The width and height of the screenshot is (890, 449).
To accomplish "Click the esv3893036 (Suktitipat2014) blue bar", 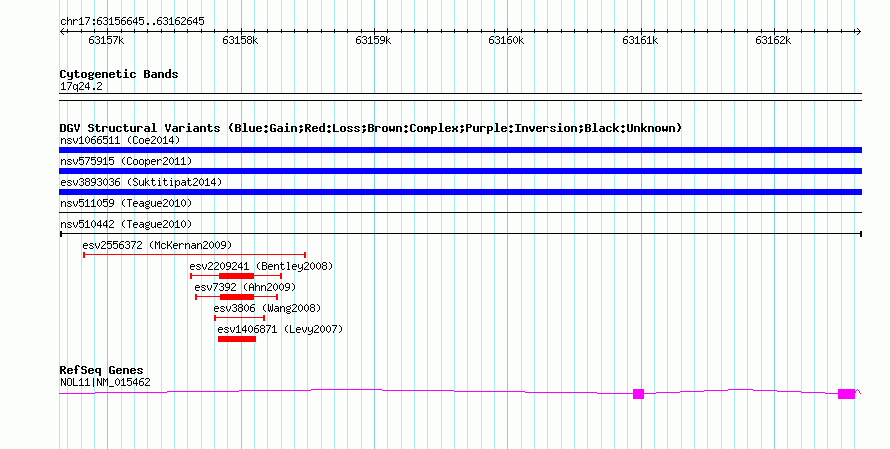I will [460, 192].
